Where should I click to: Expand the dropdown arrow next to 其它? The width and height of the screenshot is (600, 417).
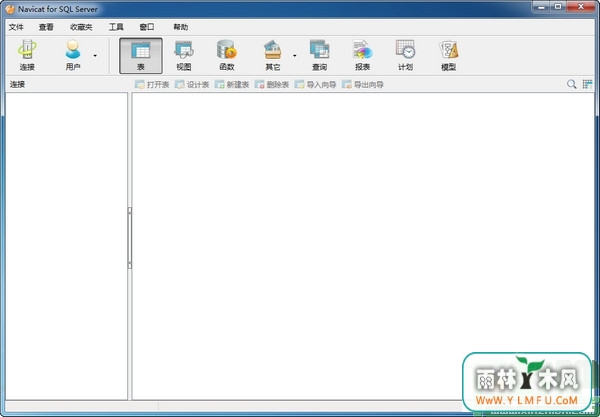tap(295, 56)
